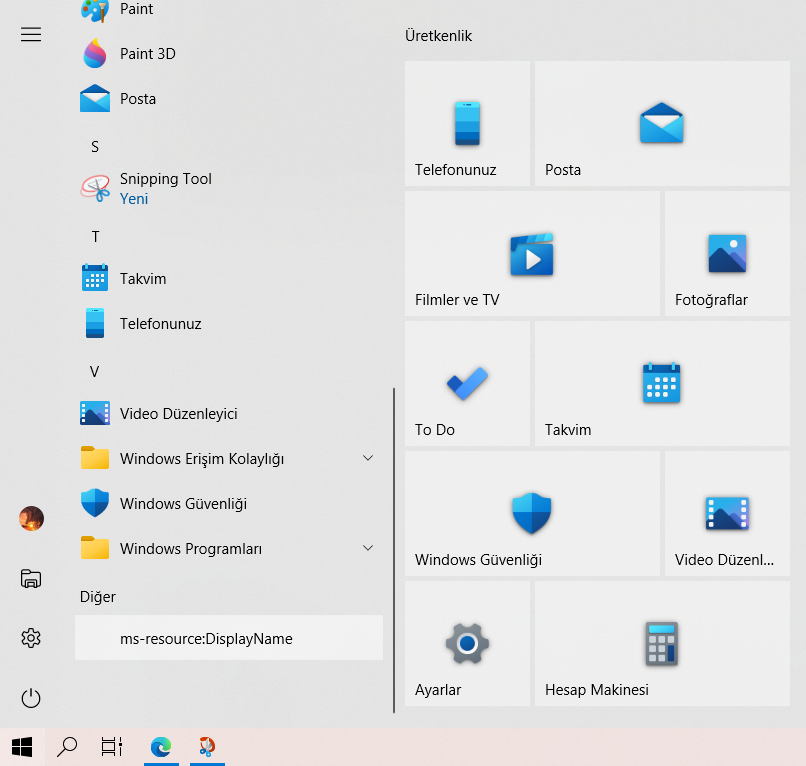Screen dimensions: 806x766
Task: Click the letter S section header
Action: (x=95, y=147)
